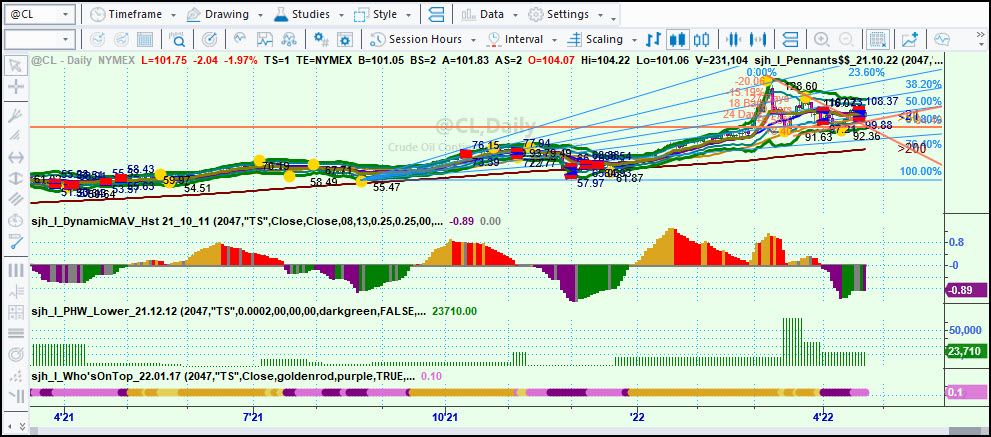The height and width of the screenshot is (437, 991).
Task: Select the vertical double-arrow tool
Action: click(16, 178)
